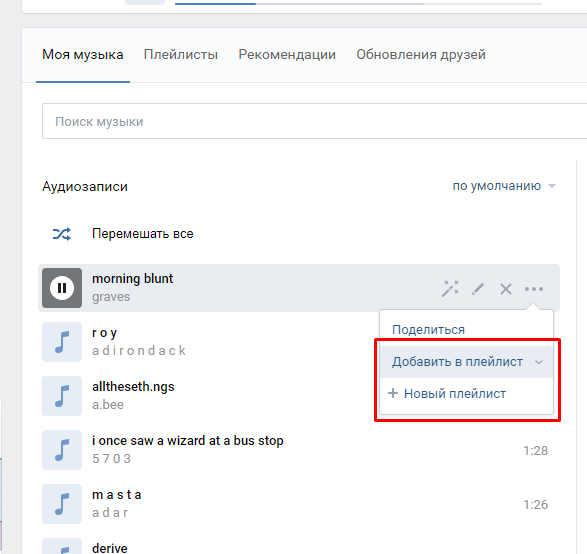Focus the Поиск музыки search field
587x554 pixels.
coord(314,121)
